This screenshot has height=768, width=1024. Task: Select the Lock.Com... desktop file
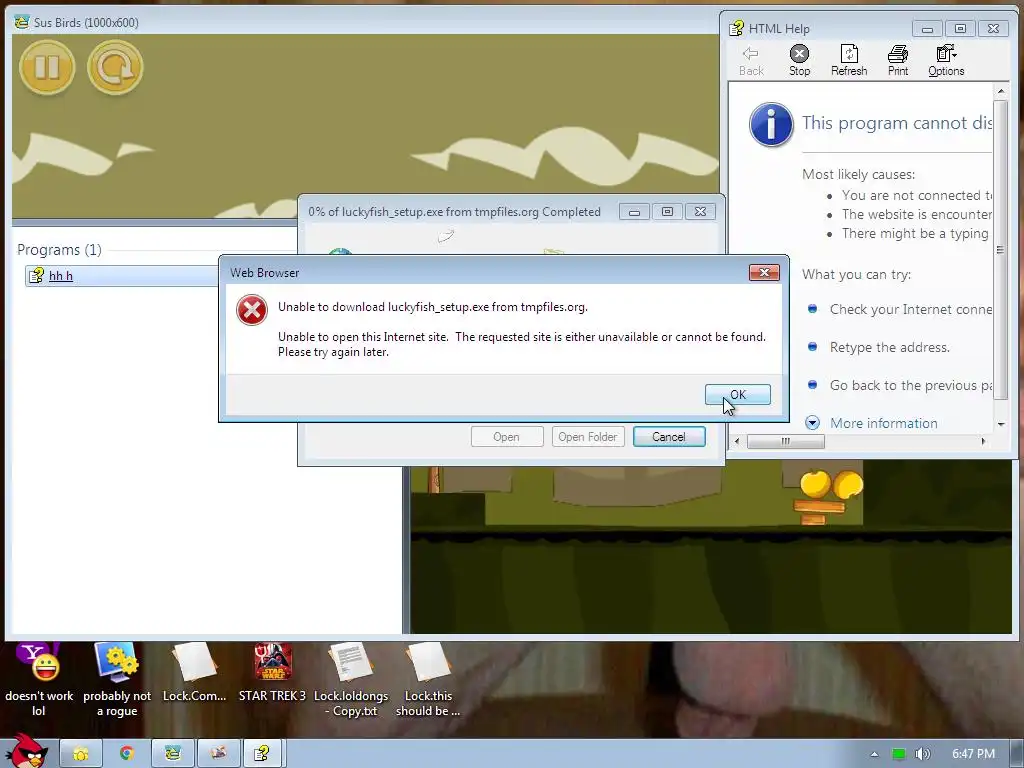click(195, 673)
